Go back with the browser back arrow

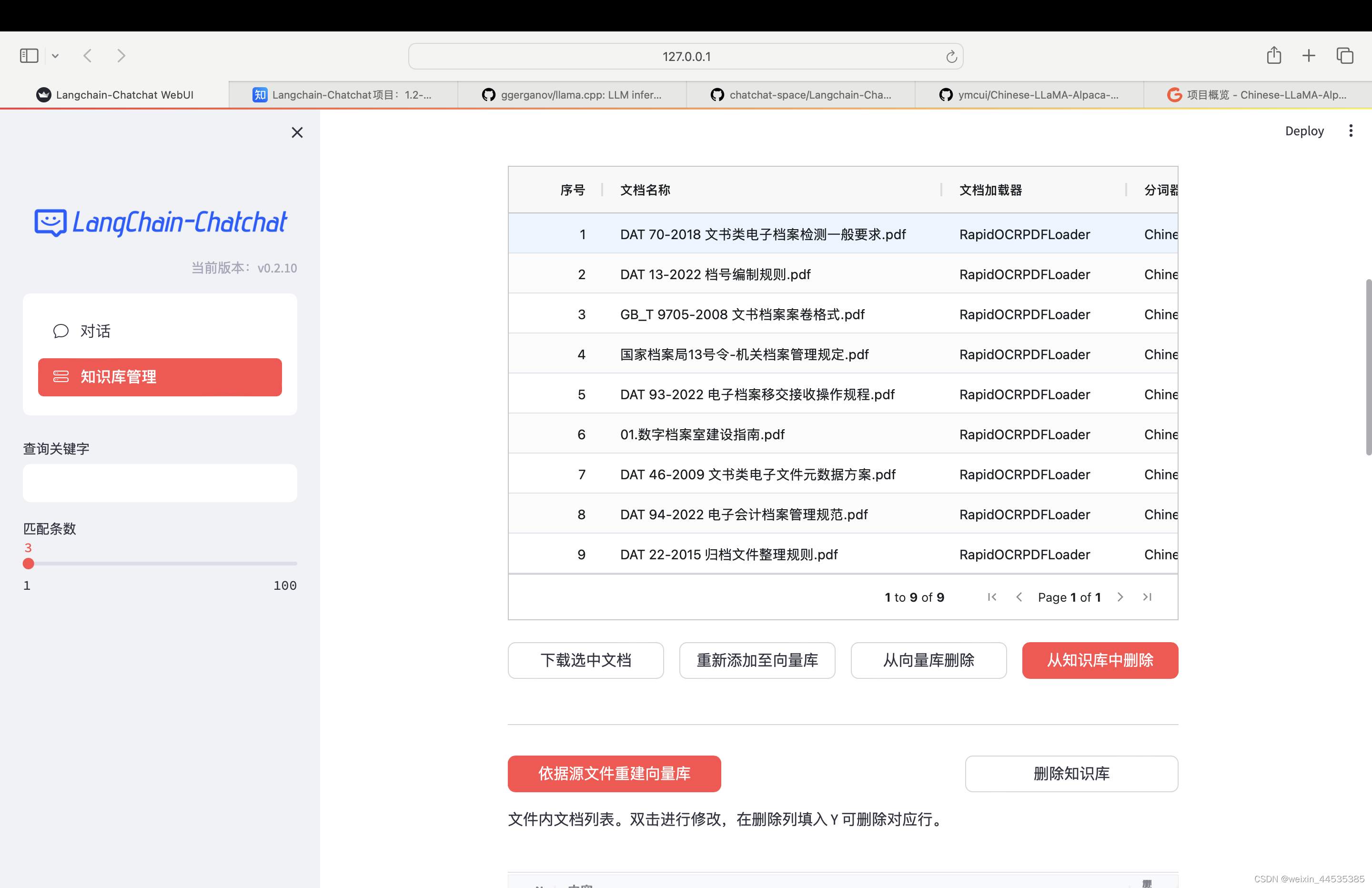click(x=88, y=56)
